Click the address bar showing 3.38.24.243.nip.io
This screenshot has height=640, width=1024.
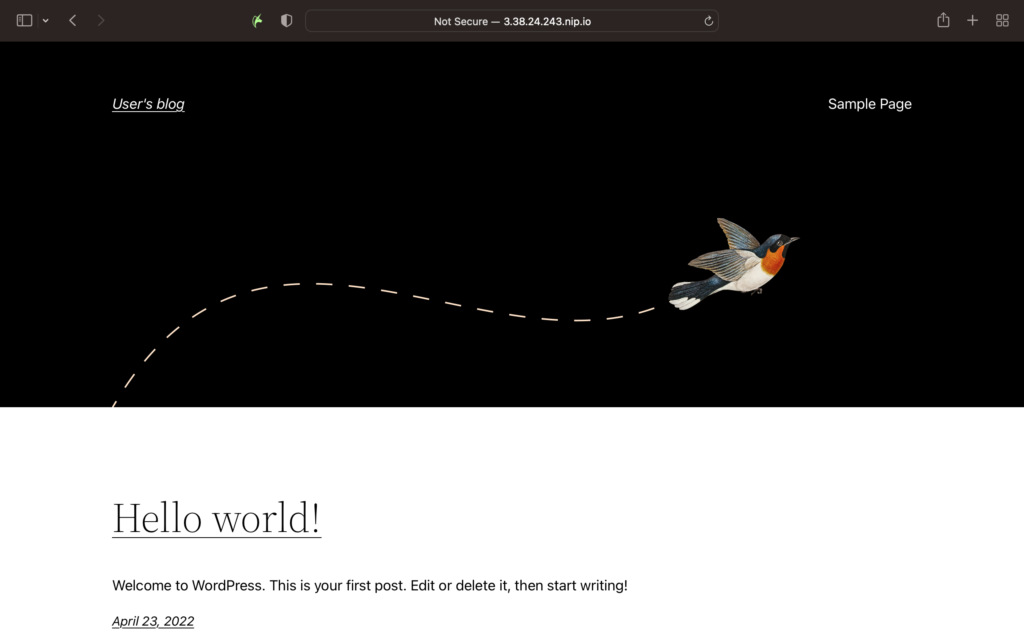coord(512,21)
